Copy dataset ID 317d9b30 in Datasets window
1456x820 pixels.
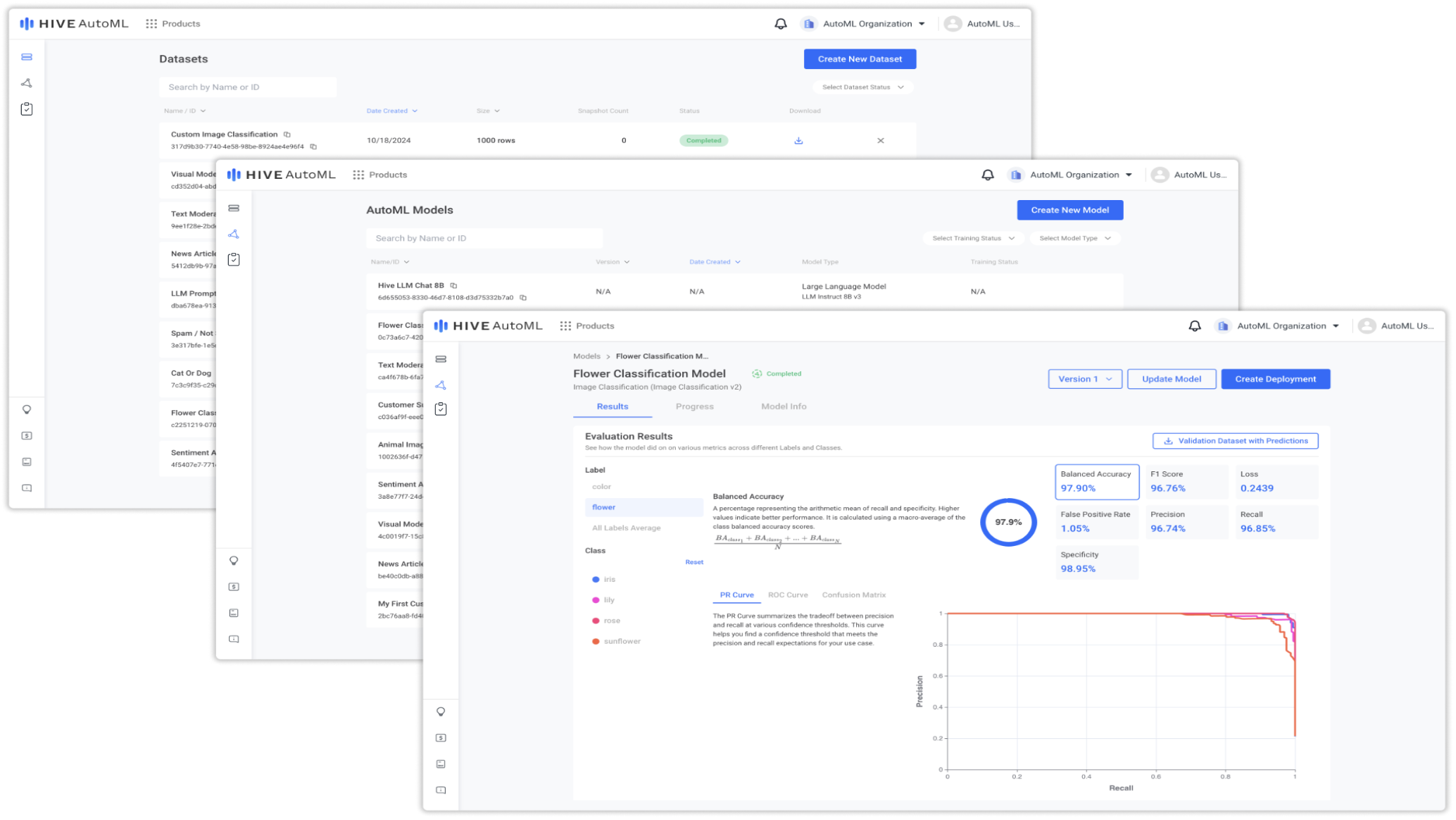313,147
